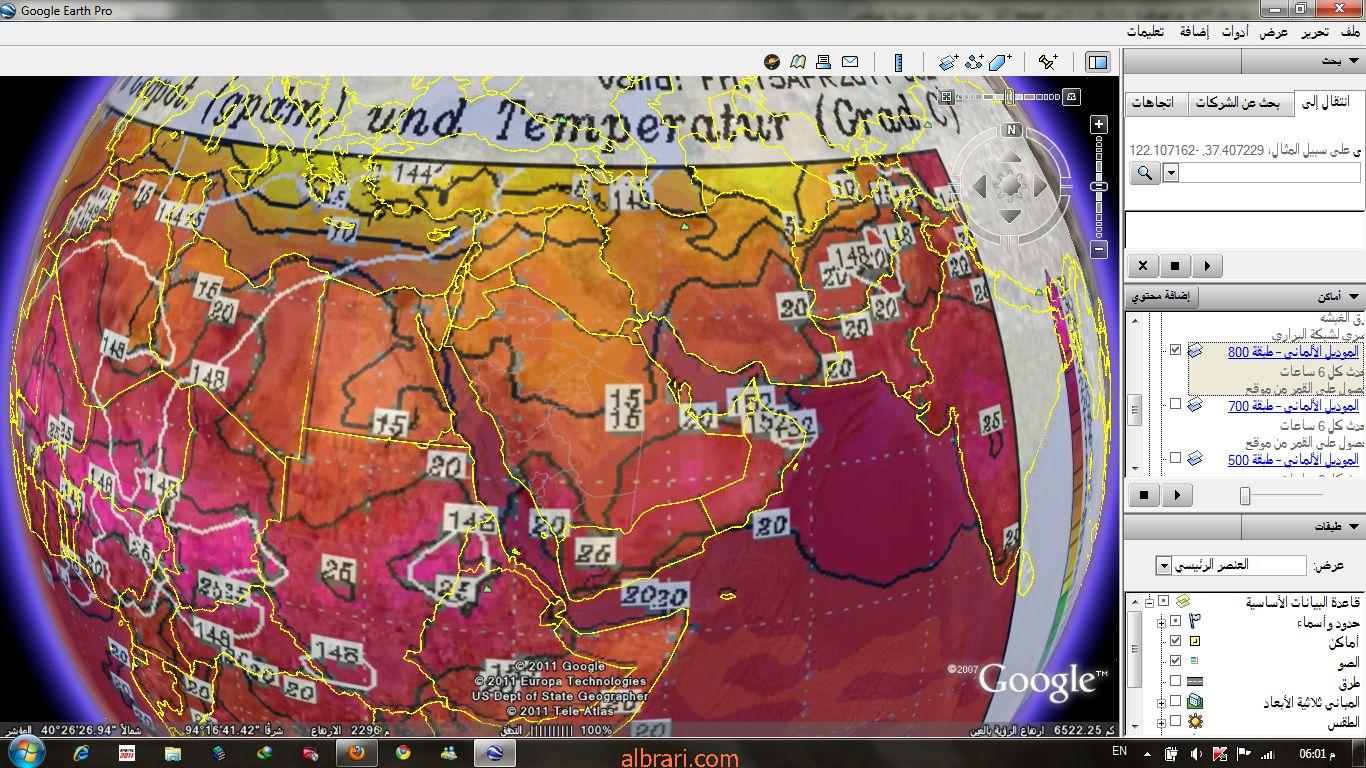Viewport: 1366px width, 768px height.
Task: Open the الموديل الألماني - طبقة 500 link
Action: [x=1293, y=460]
